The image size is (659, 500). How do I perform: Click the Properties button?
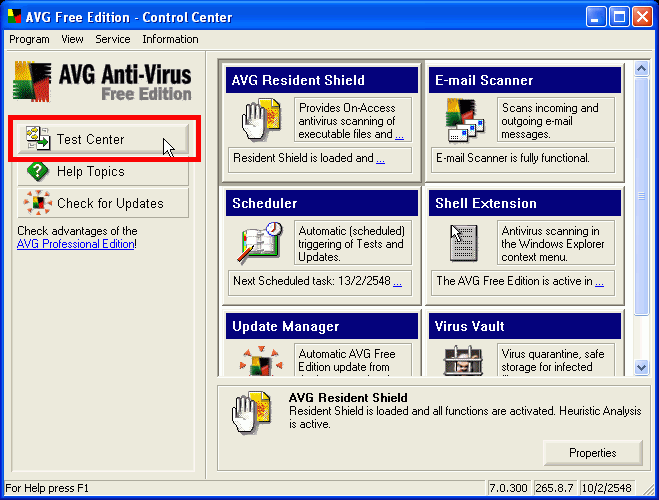(x=593, y=453)
